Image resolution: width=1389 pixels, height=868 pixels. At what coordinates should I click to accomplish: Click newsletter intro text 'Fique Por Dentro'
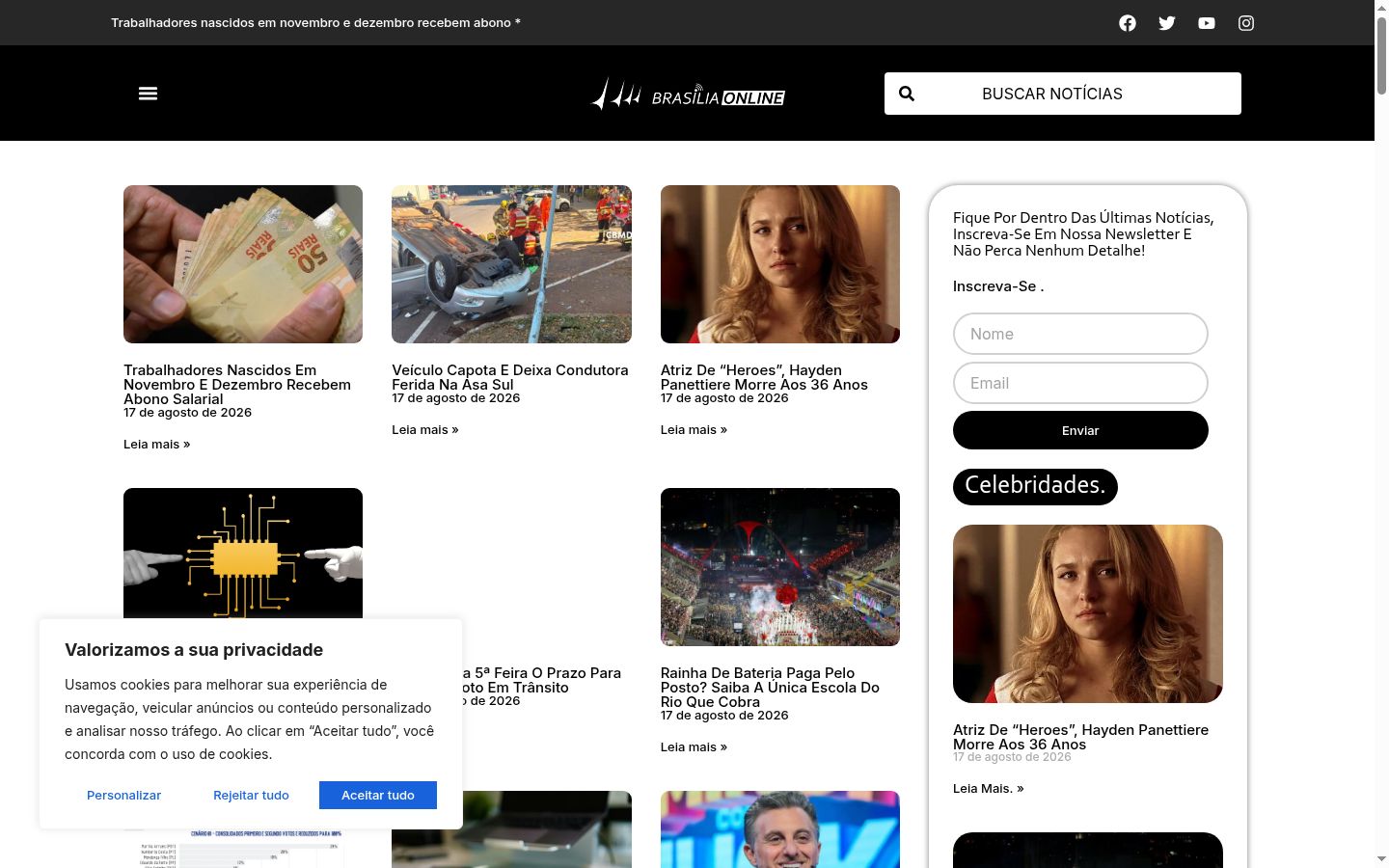pyautogui.click(x=1083, y=234)
